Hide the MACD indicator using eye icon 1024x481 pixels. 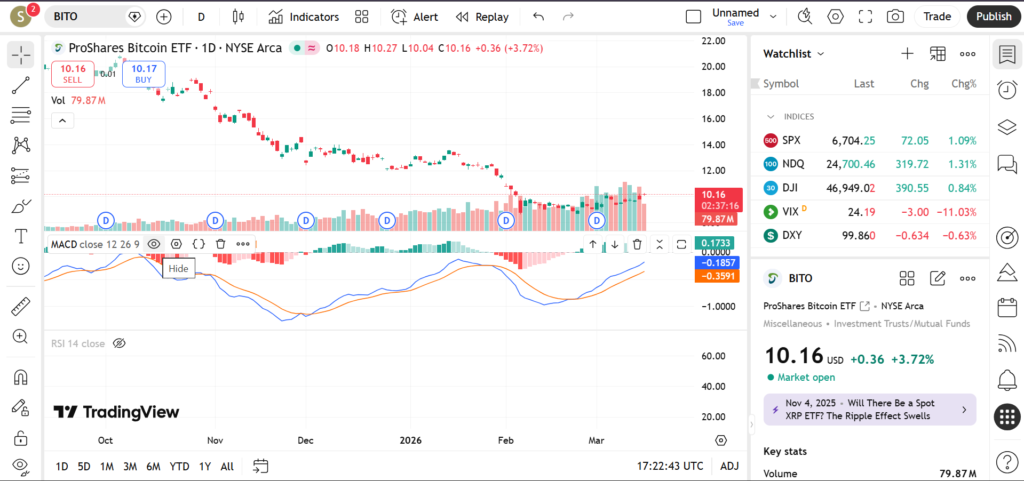pyautogui.click(x=154, y=243)
